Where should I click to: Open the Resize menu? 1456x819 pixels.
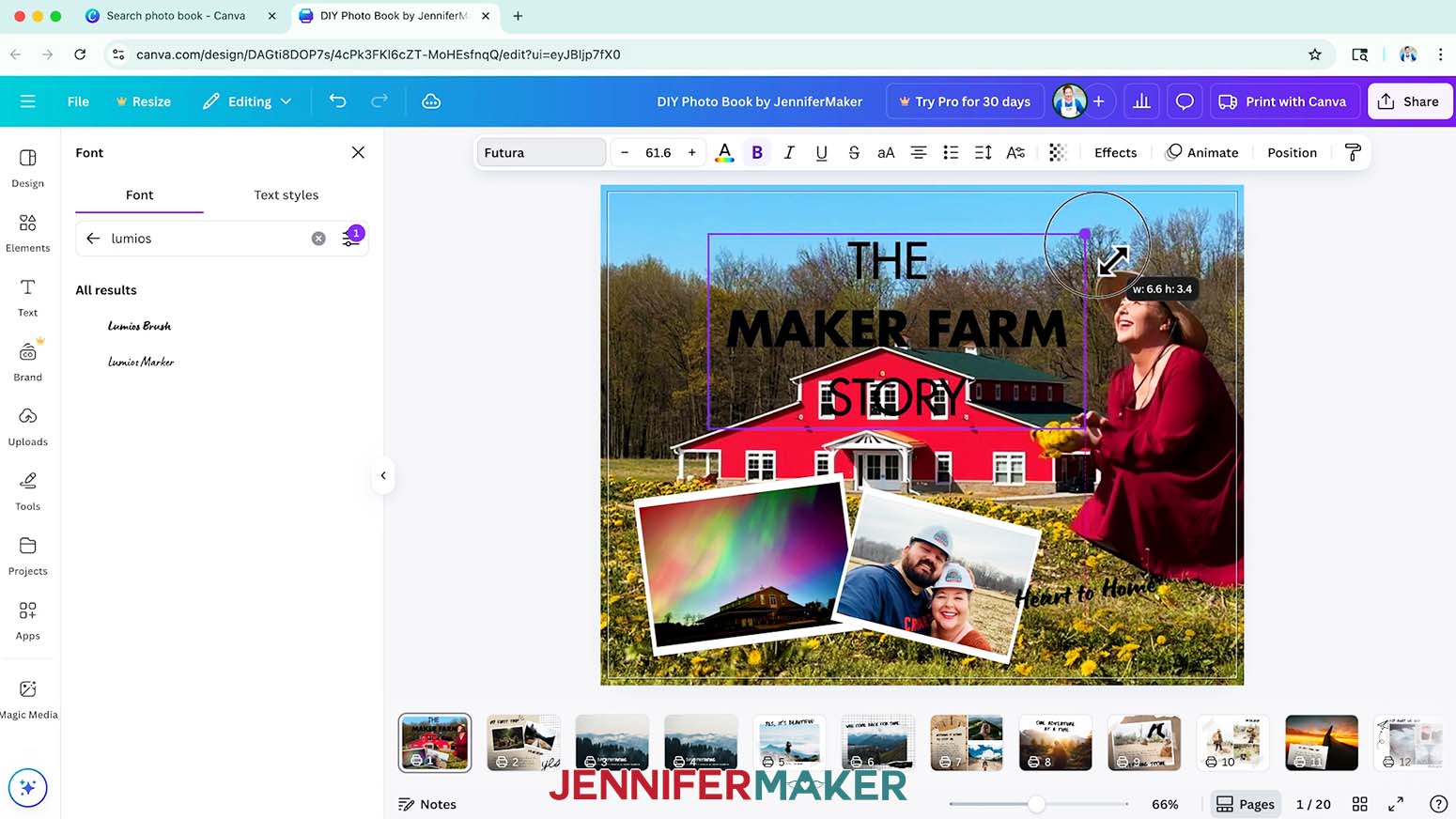click(x=143, y=101)
